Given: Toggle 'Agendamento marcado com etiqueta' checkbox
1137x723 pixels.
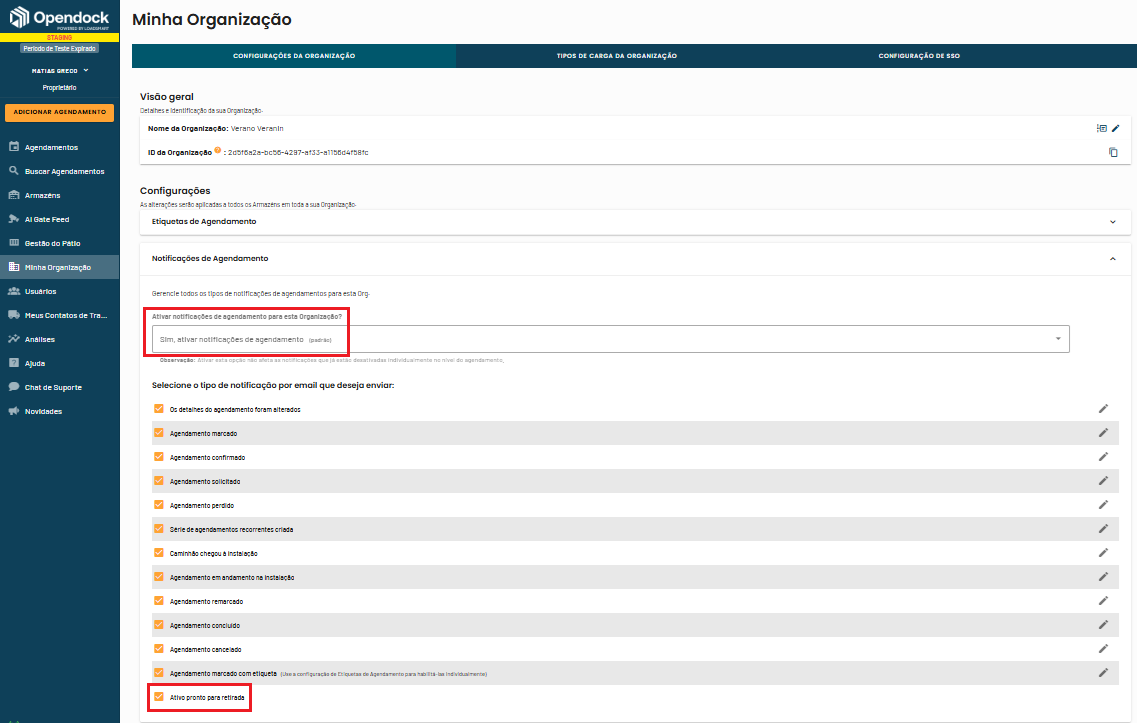Looking at the screenshot, I should pos(159,672).
